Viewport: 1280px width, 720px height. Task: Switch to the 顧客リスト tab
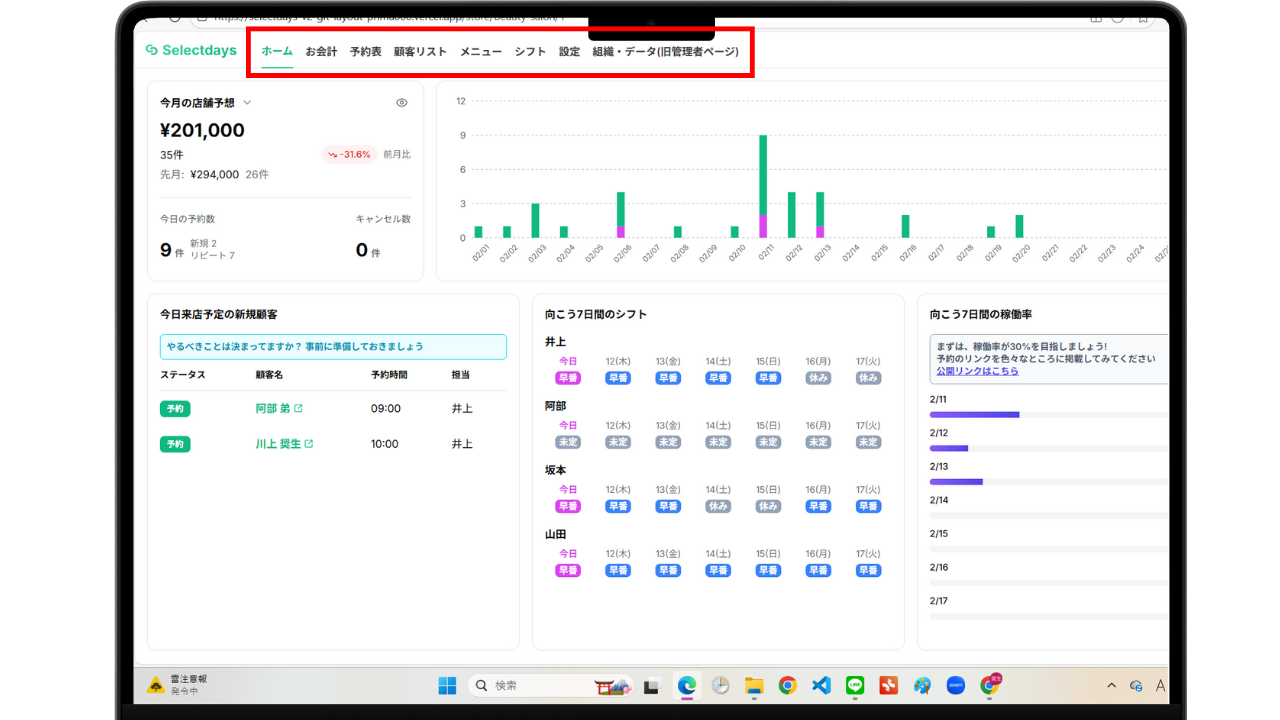tap(420, 51)
